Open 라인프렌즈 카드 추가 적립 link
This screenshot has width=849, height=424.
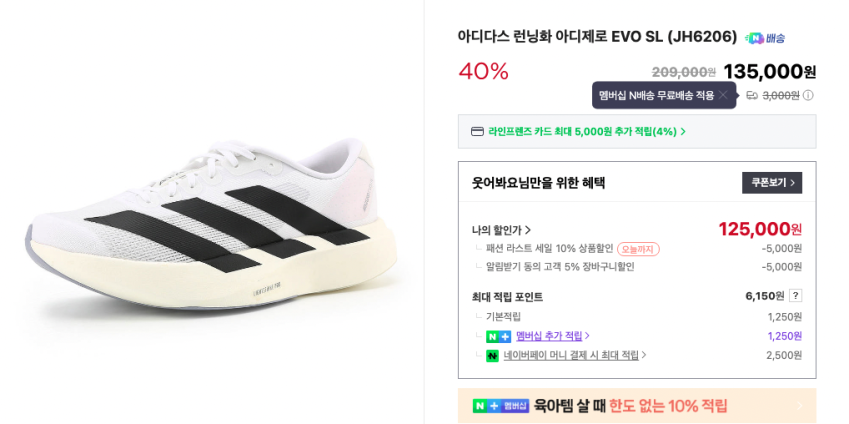[x=586, y=131]
